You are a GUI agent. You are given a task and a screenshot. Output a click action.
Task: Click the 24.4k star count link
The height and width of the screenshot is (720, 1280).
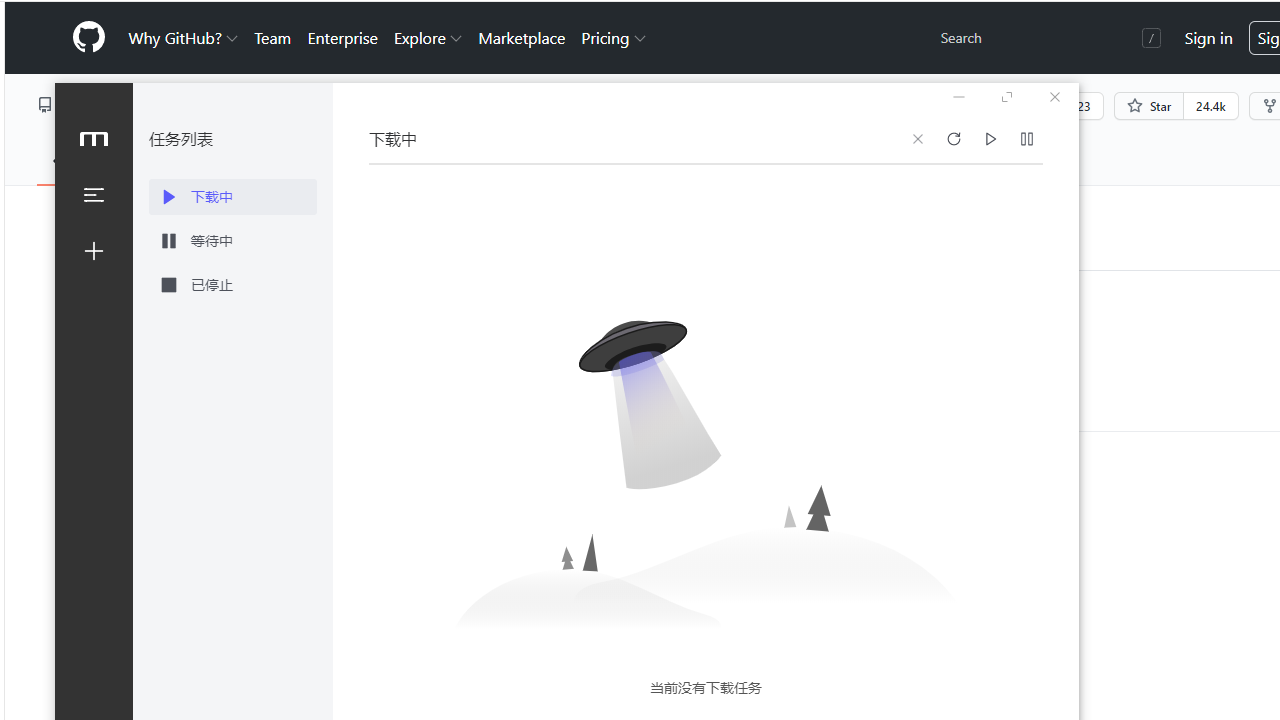[x=1210, y=106]
